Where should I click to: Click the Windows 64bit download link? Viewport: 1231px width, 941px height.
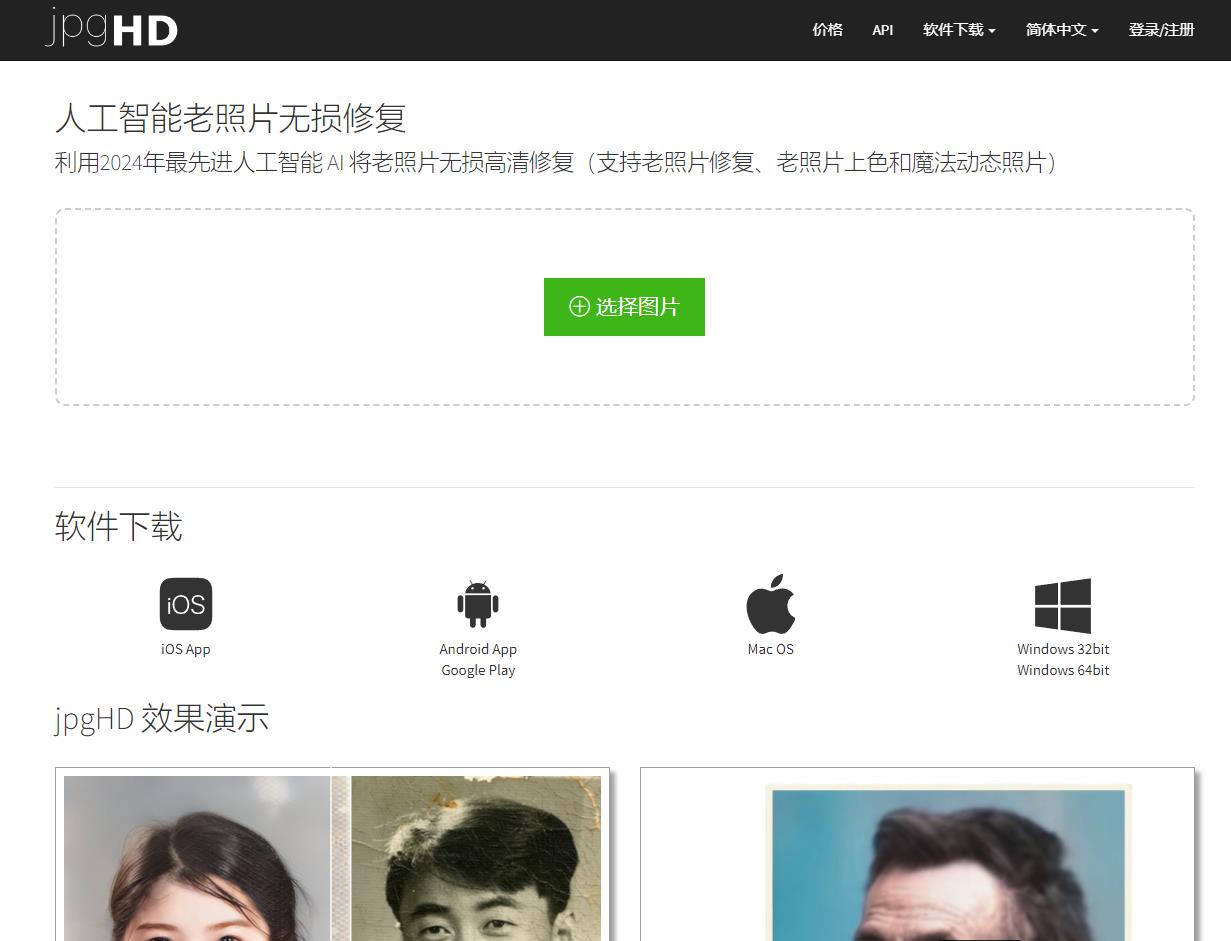[1062, 670]
